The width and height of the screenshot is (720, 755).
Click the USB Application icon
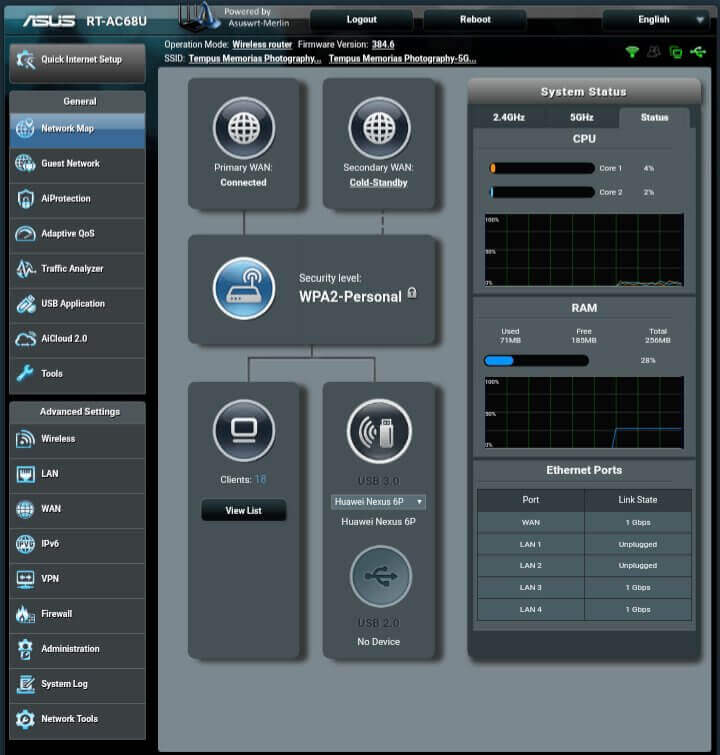(x=26, y=304)
